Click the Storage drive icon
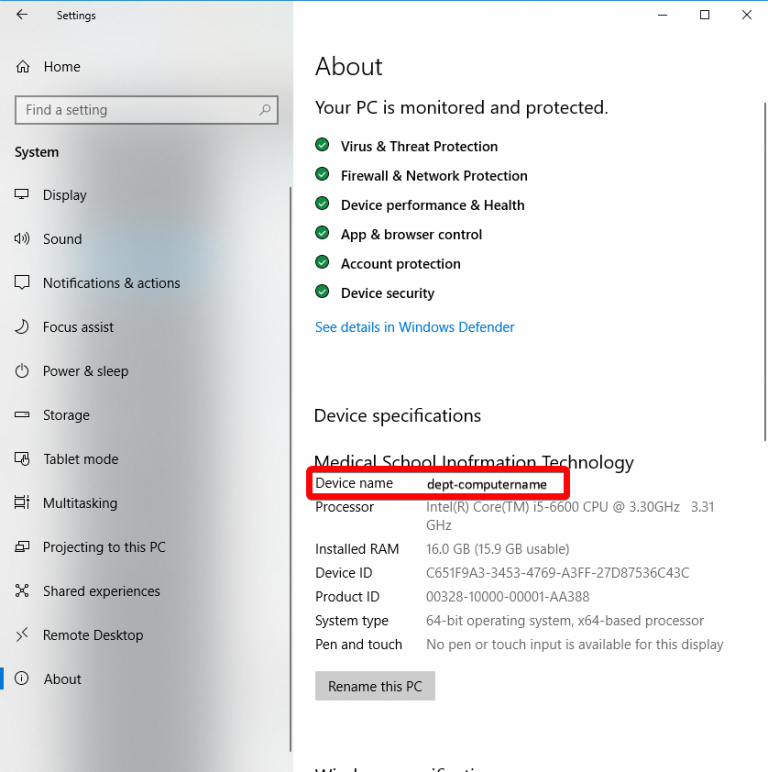The width and height of the screenshot is (768, 772). [22, 415]
